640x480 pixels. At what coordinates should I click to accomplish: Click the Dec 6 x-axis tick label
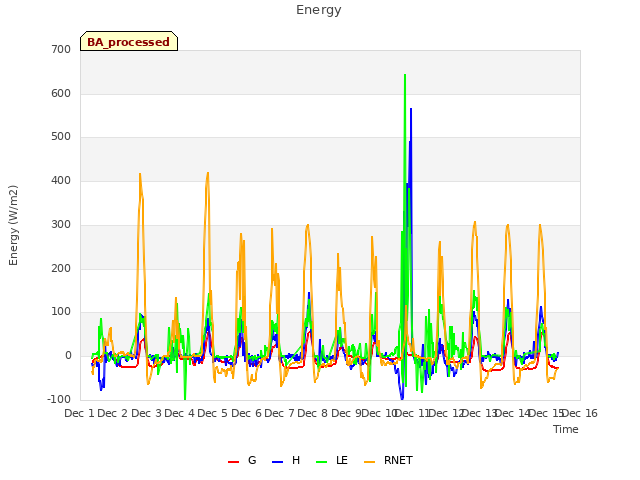coord(247,413)
